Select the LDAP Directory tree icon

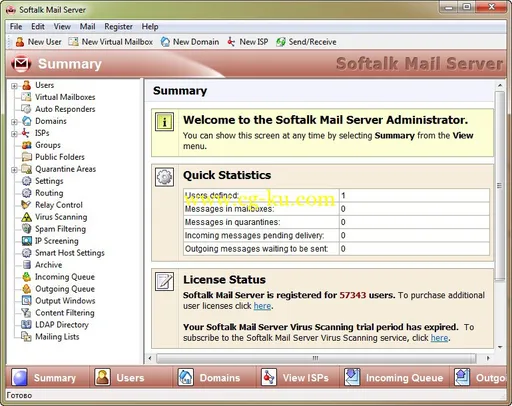(26, 325)
